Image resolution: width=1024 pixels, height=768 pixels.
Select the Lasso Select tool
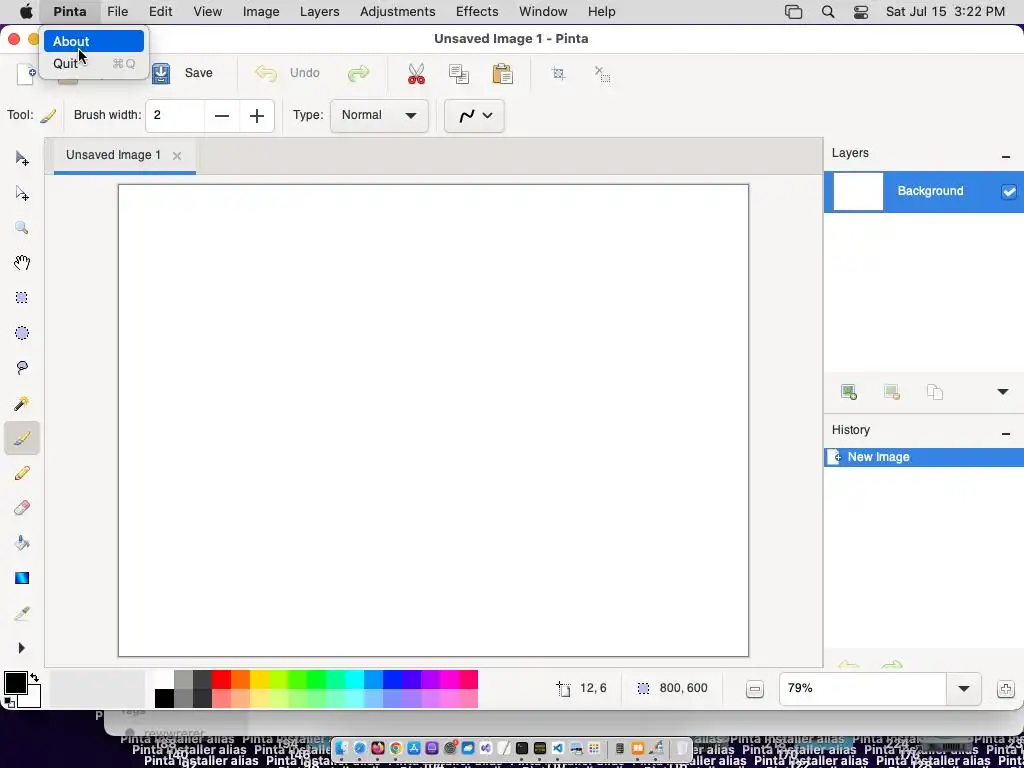tap(22, 368)
